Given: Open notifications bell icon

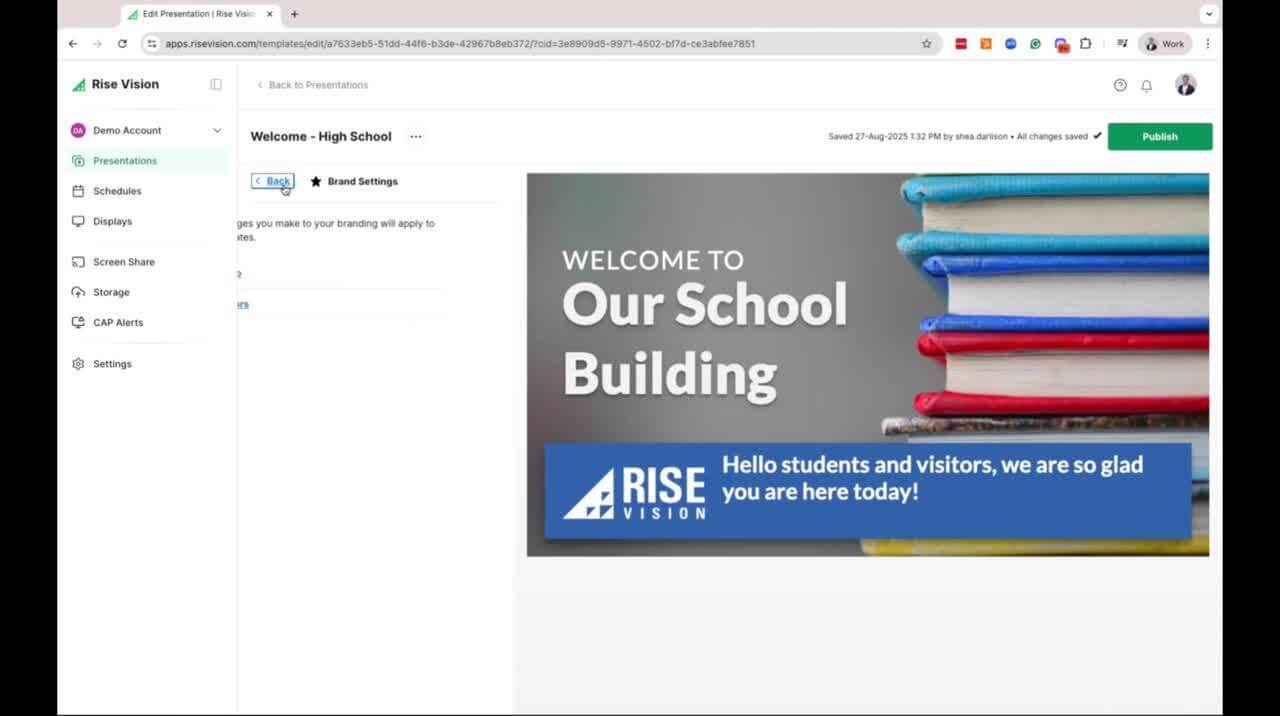Looking at the screenshot, I should tap(1147, 86).
